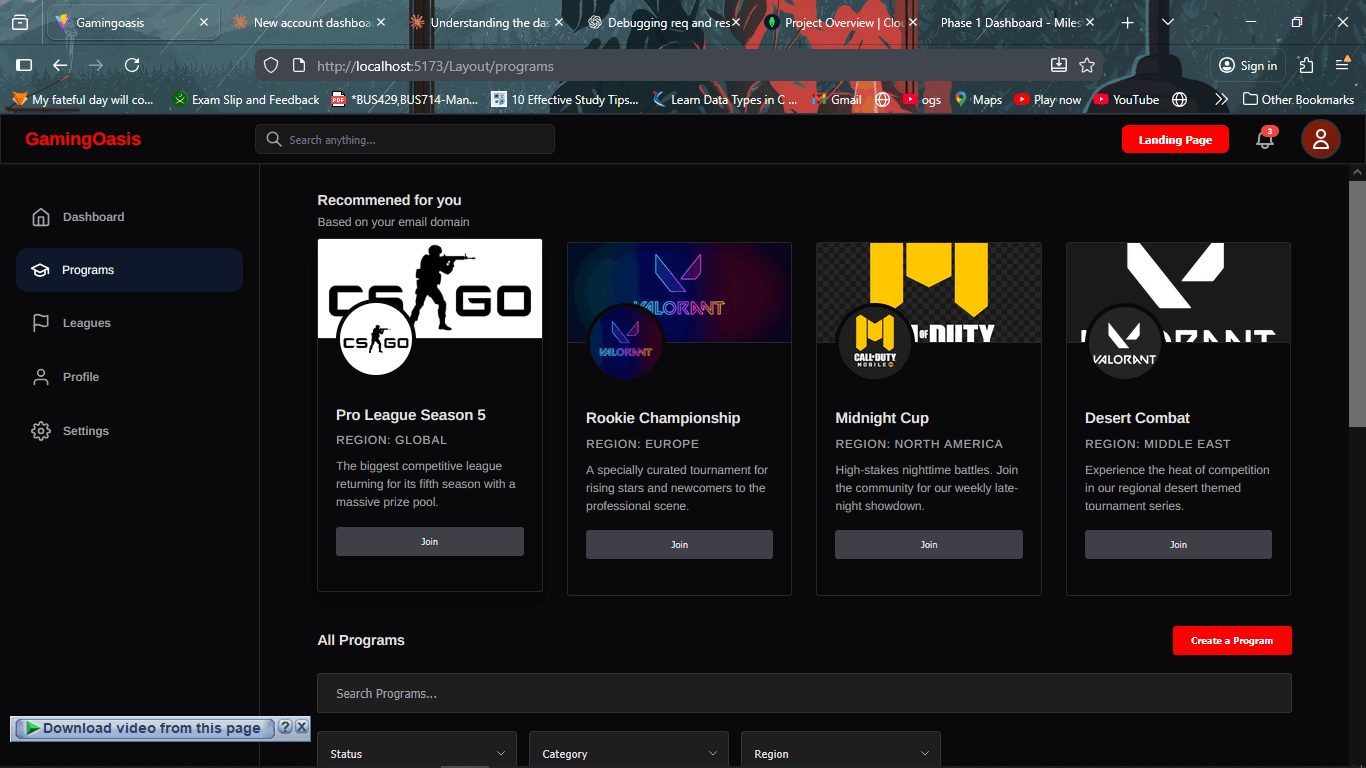Show more bookmarks with double chevron
The image size is (1366, 768).
coord(1221,99)
